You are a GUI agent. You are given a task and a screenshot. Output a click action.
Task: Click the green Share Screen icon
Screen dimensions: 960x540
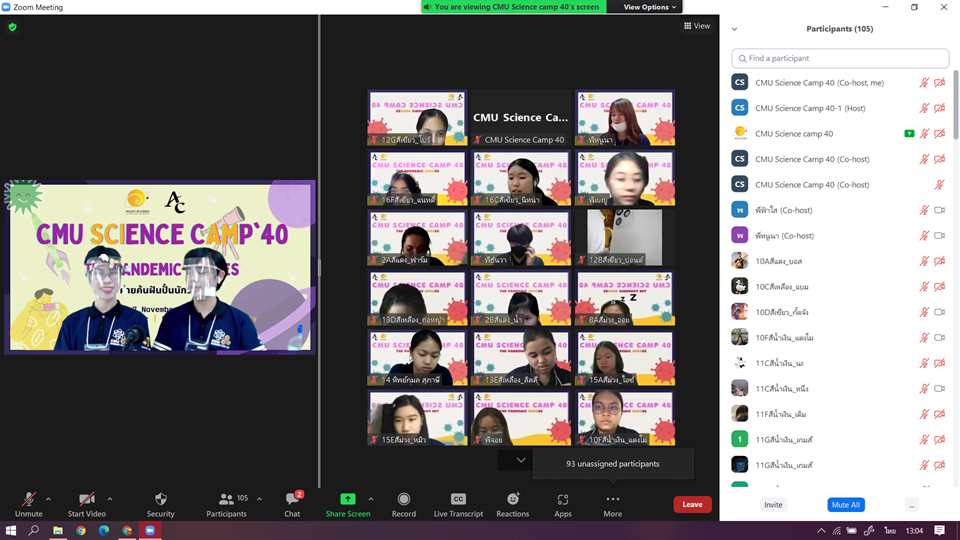[x=347, y=499]
